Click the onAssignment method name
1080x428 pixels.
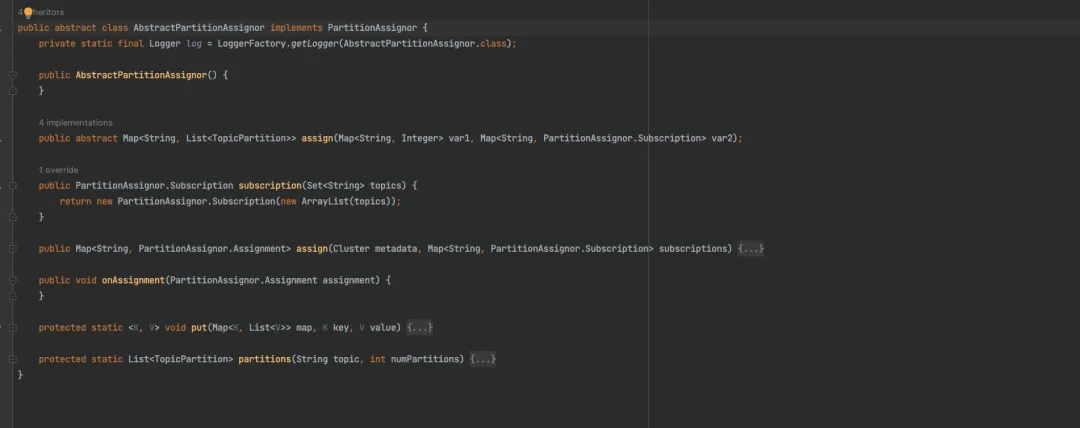[133, 280]
